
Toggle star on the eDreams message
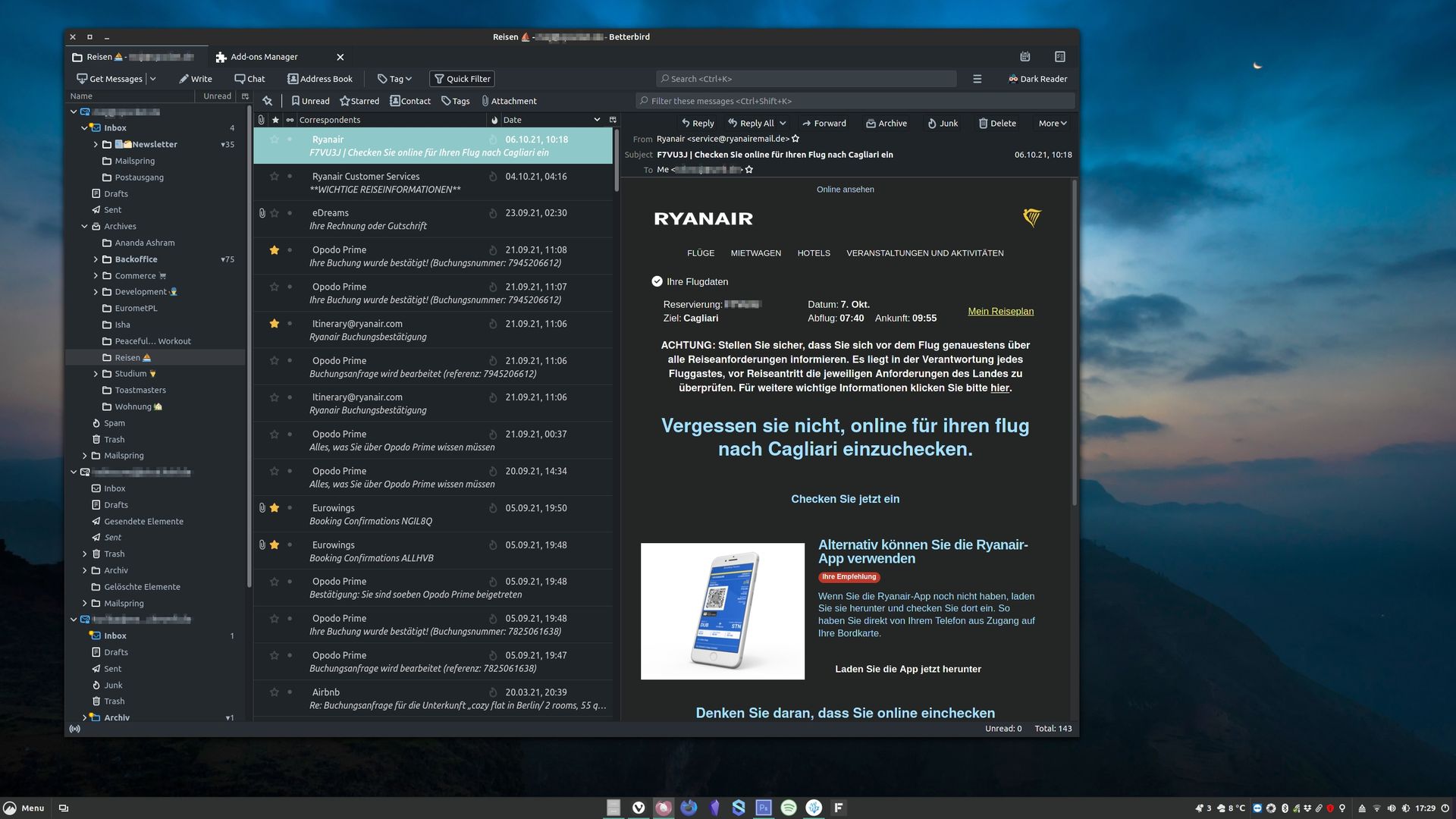[275, 213]
